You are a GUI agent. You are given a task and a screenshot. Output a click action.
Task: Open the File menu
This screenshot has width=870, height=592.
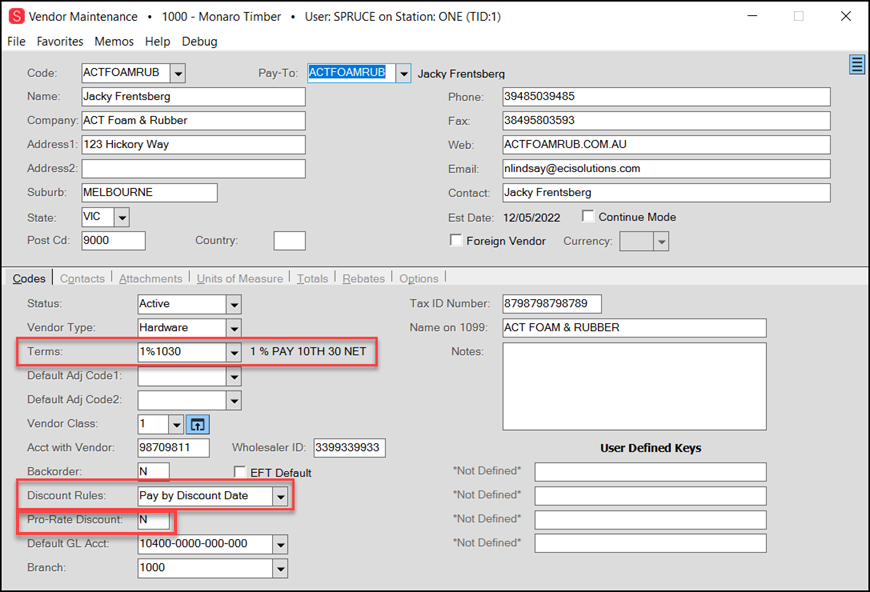pos(16,42)
